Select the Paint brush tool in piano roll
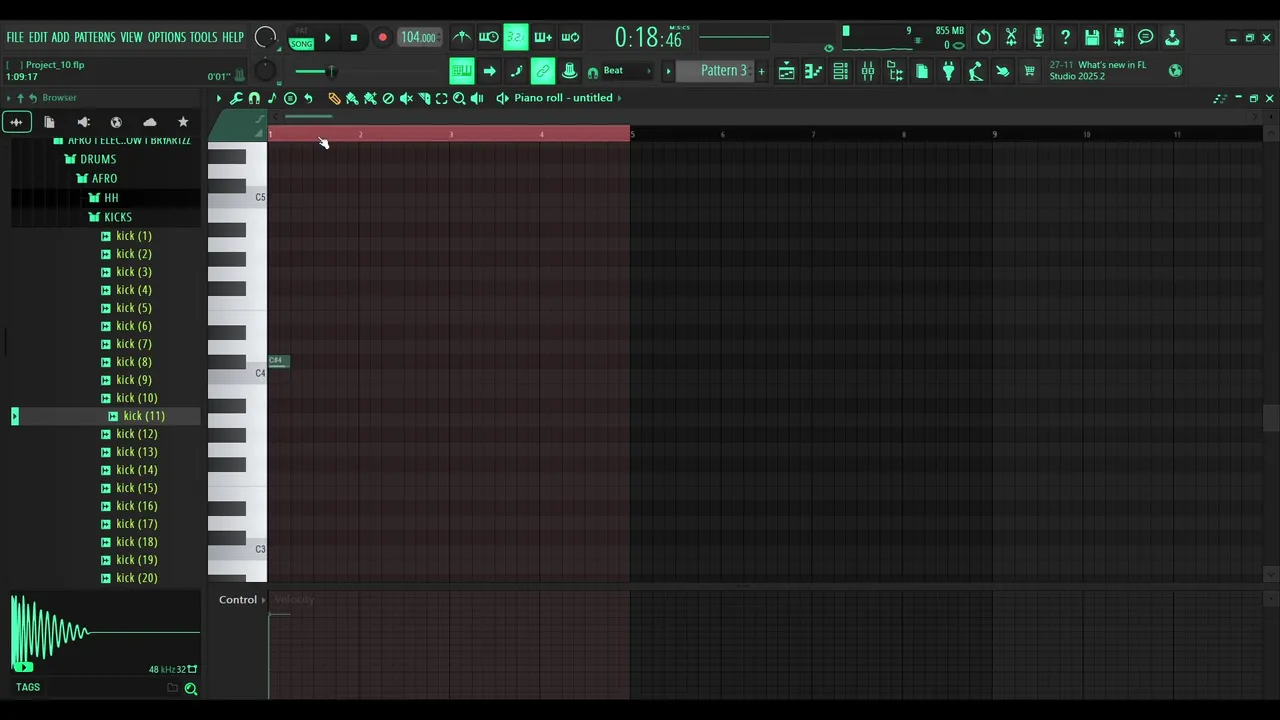The height and width of the screenshot is (720, 1280). coord(352,98)
